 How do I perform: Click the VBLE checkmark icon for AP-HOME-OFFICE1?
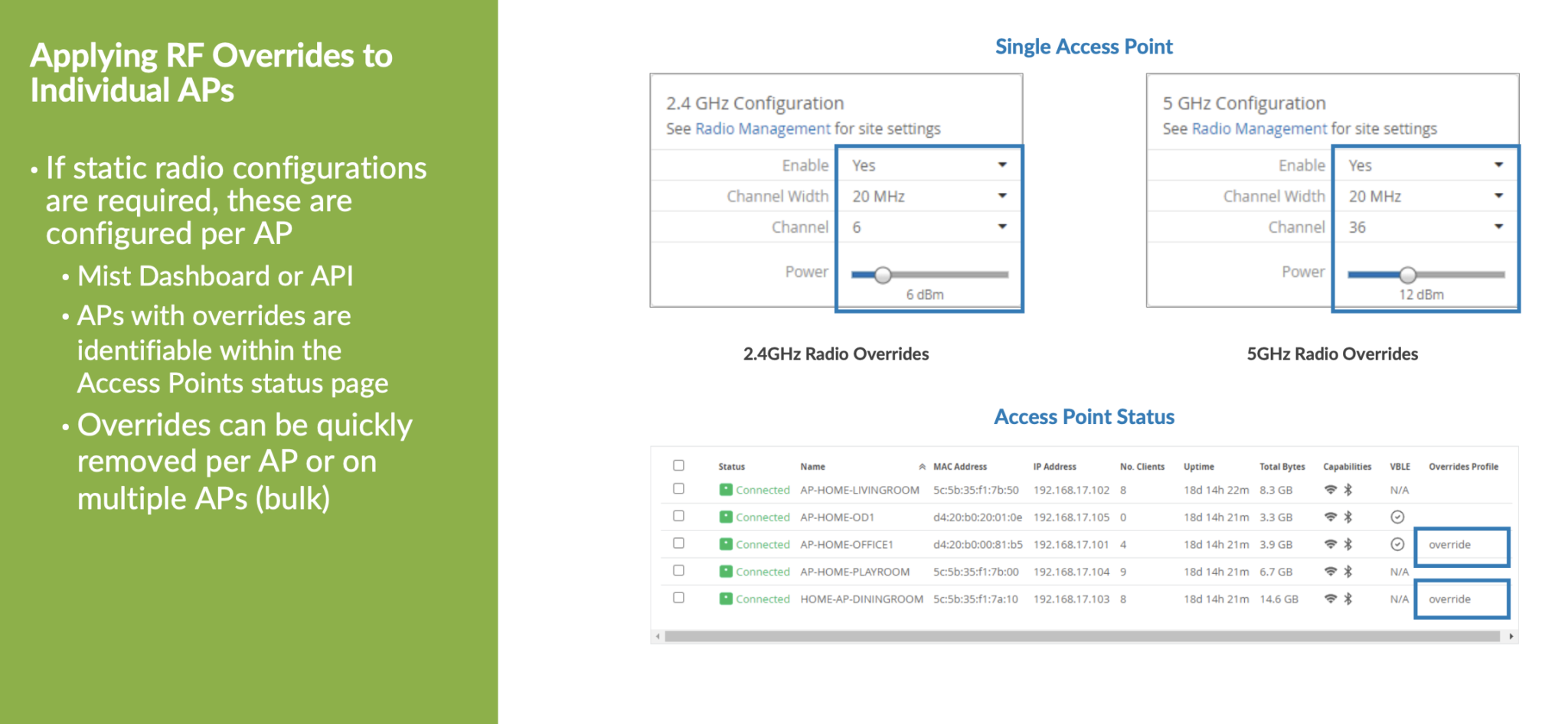pos(1397,544)
